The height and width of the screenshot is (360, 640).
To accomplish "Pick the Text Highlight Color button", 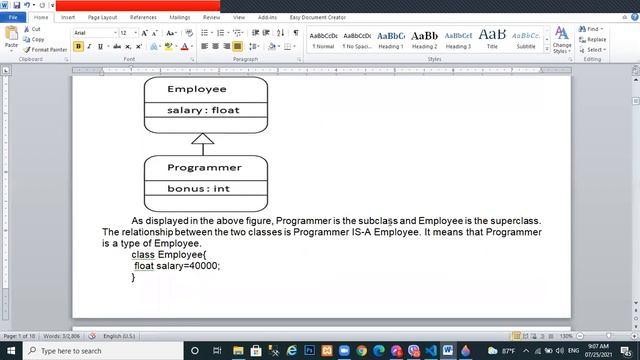I will [x=168, y=47].
